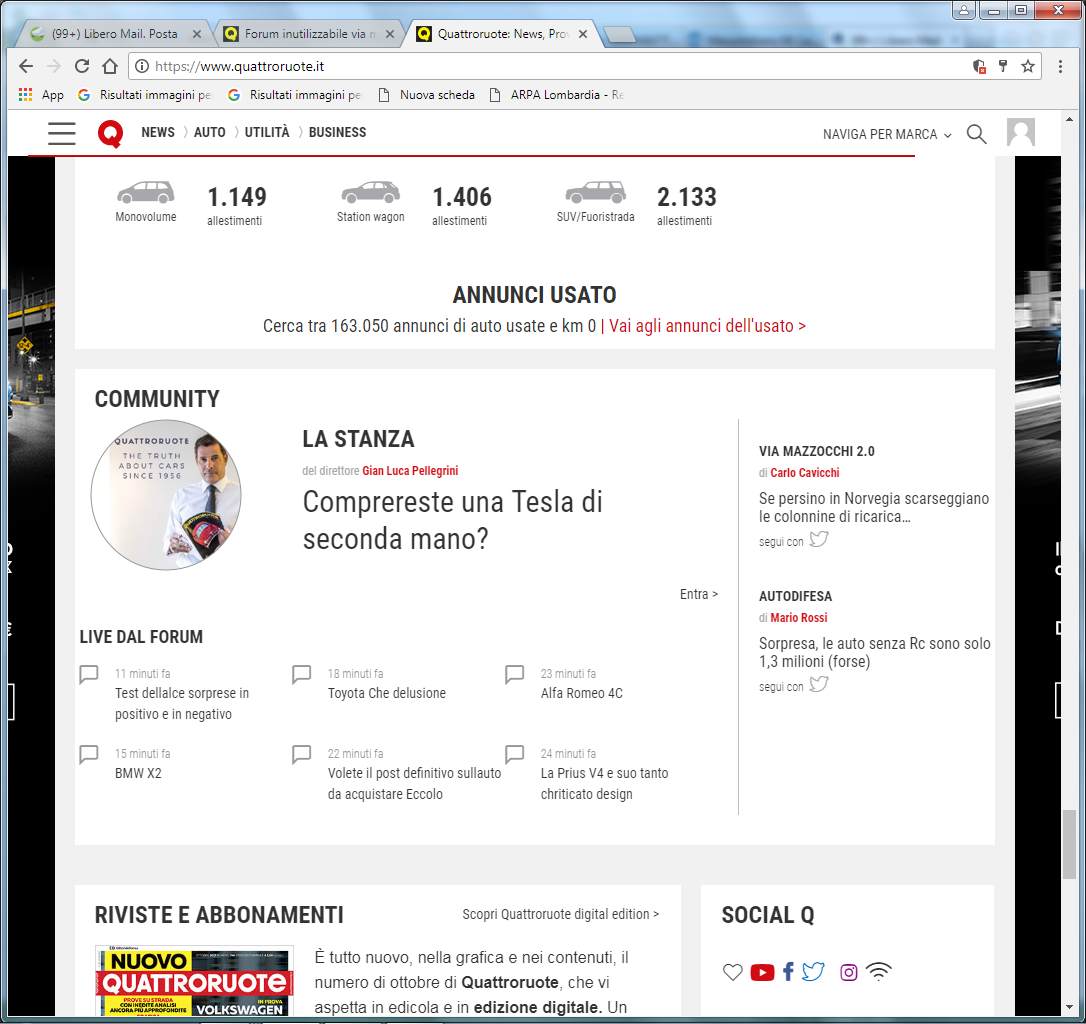Open Twitter icon in Social Q
This screenshot has width=1086, height=1024.
(813, 972)
